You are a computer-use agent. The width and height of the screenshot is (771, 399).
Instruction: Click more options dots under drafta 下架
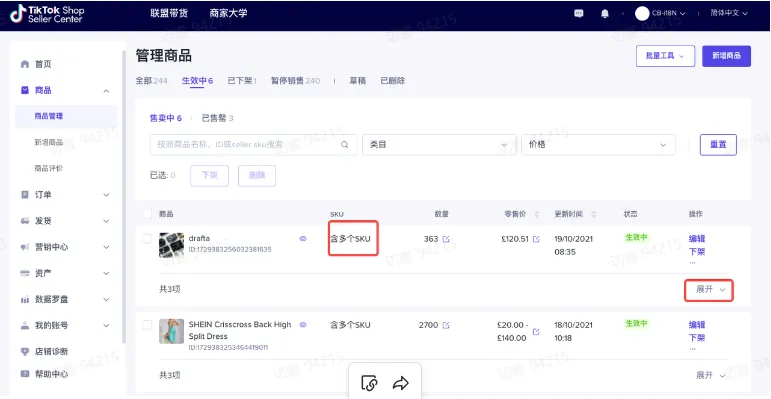[x=693, y=263]
